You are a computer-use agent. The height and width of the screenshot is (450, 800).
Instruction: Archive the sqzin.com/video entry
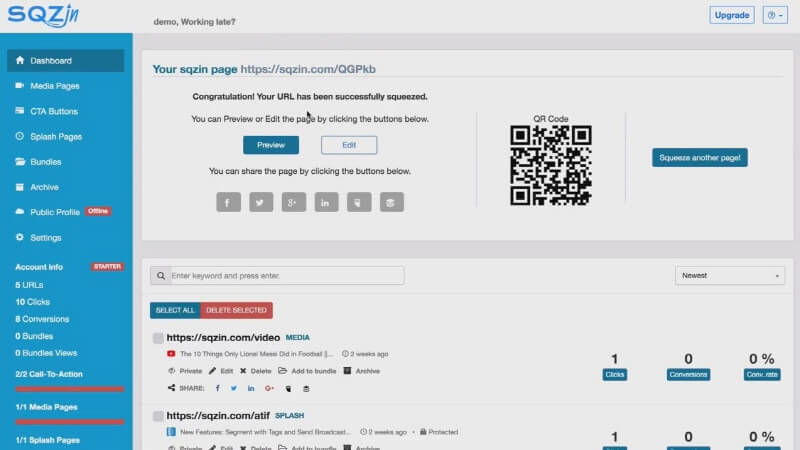point(362,371)
